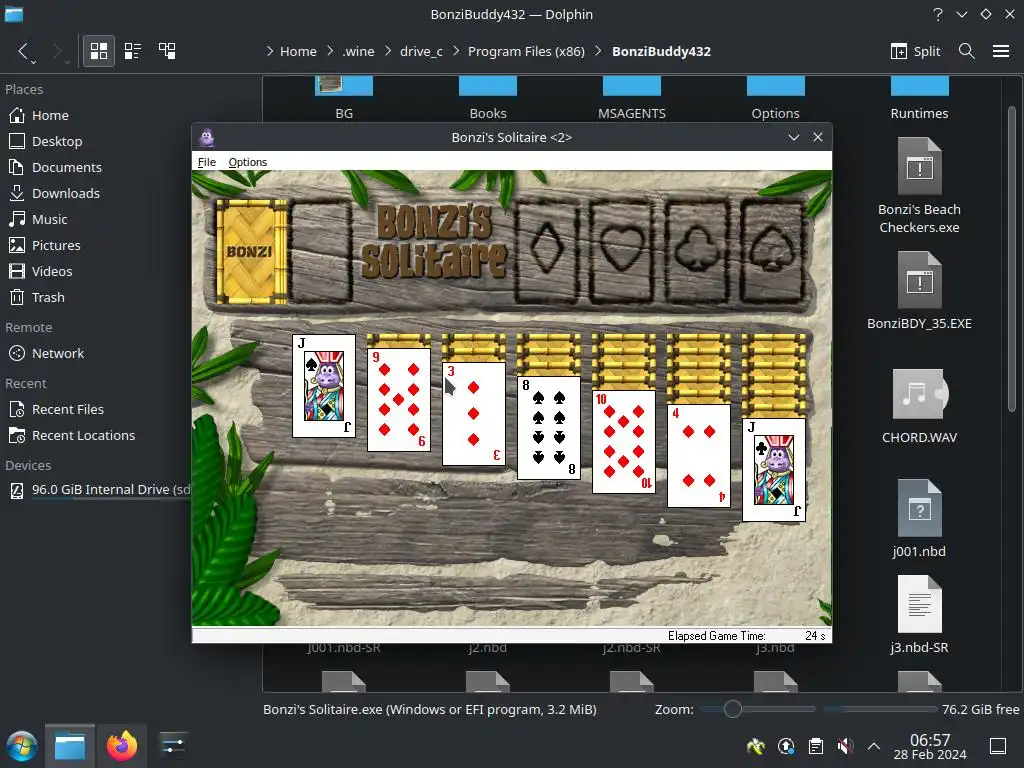Expand the chevron before Program Files (x86)
1024x768 pixels.
(456, 51)
